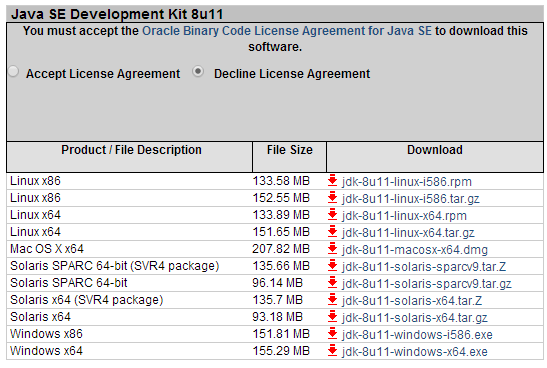The image size is (547, 368).
Task: Download jdk-8u11-macosx-x64.dmg file link
Action: [415, 250]
